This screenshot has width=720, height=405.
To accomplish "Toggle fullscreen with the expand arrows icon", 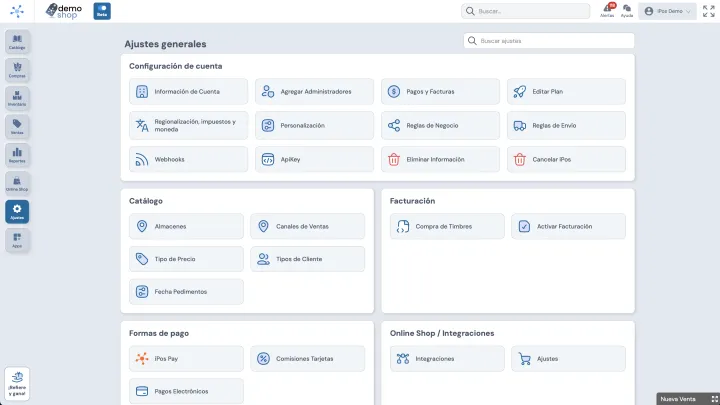I will click(711, 11).
